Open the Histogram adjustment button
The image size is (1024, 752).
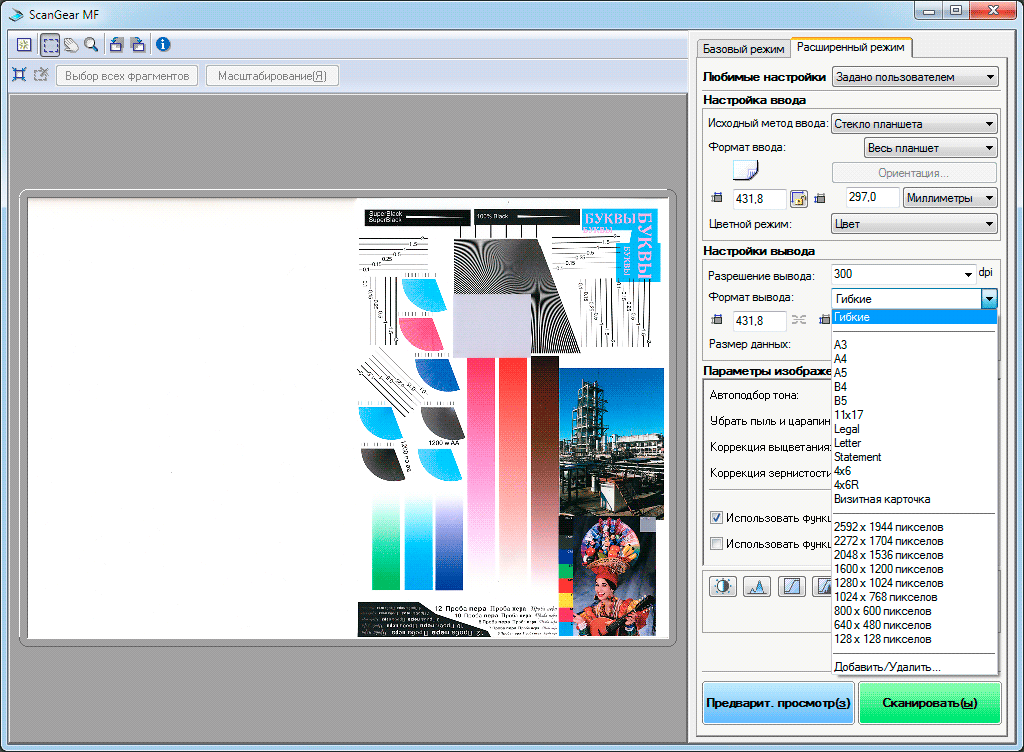click(x=757, y=587)
